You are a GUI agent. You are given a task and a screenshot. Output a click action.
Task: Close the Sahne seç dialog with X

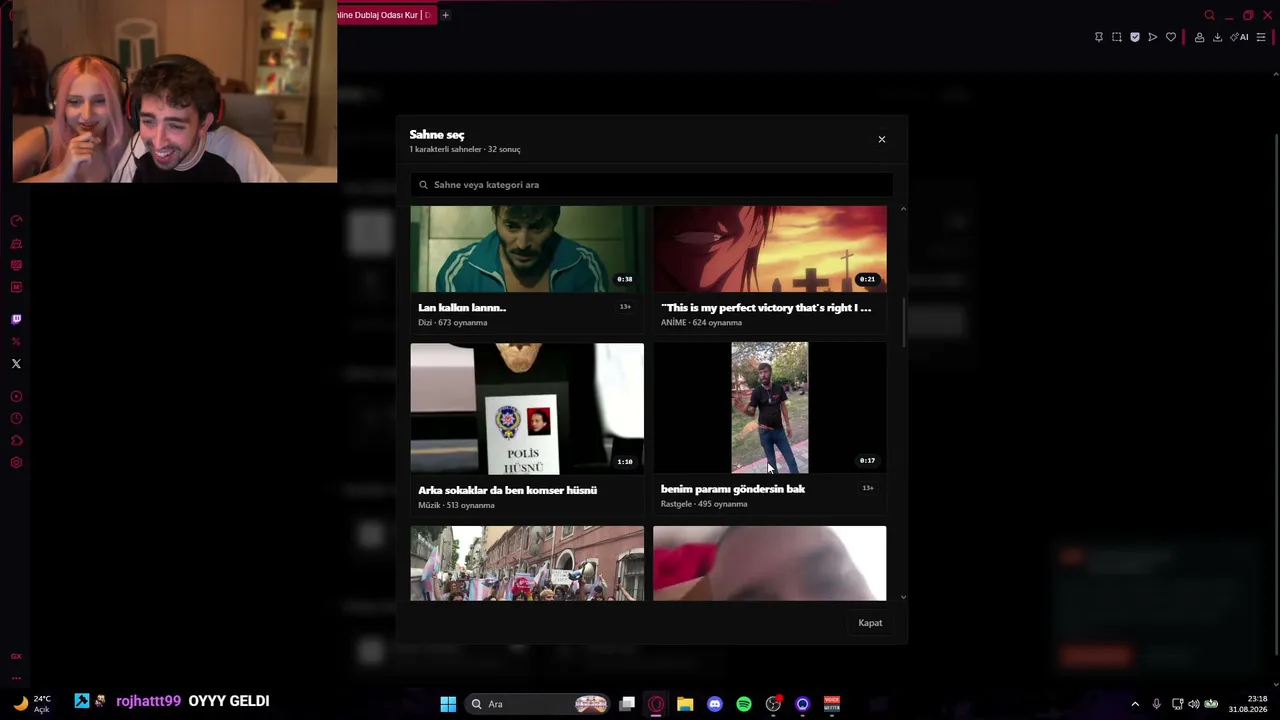pyautogui.click(x=882, y=139)
